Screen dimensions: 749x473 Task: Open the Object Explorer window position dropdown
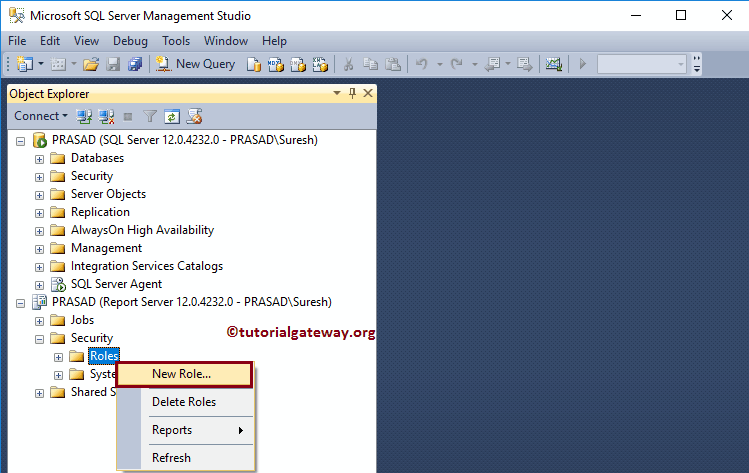pyautogui.click(x=337, y=93)
